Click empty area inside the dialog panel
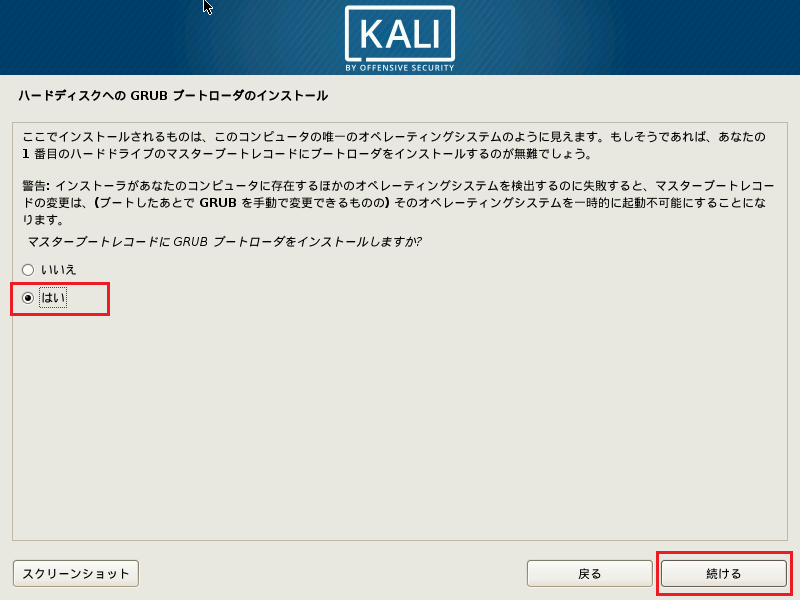Image resolution: width=800 pixels, height=600 pixels. pos(399,418)
